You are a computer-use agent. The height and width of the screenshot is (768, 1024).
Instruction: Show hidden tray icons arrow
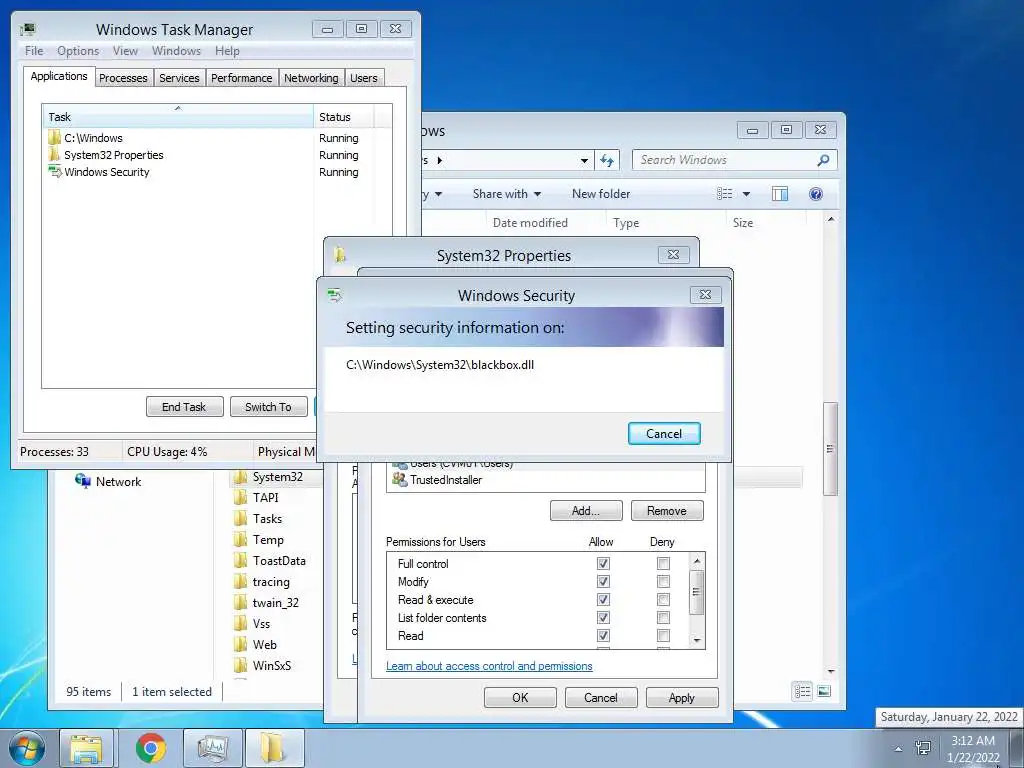pos(899,748)
